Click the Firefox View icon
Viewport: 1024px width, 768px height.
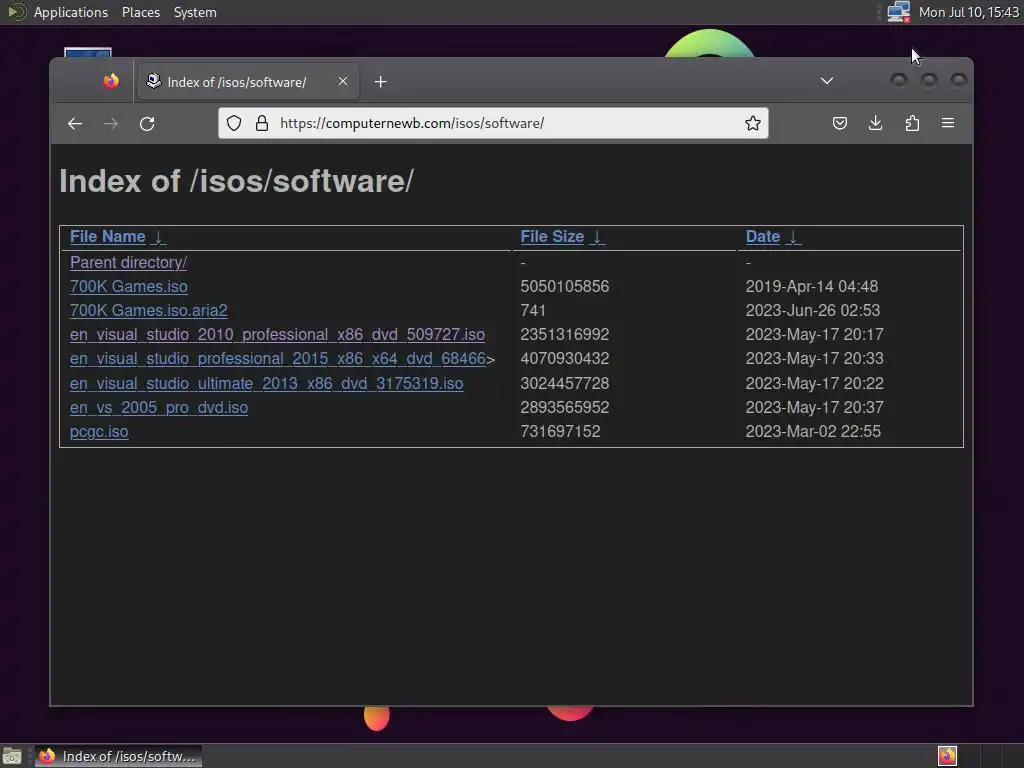click(111, 81)
